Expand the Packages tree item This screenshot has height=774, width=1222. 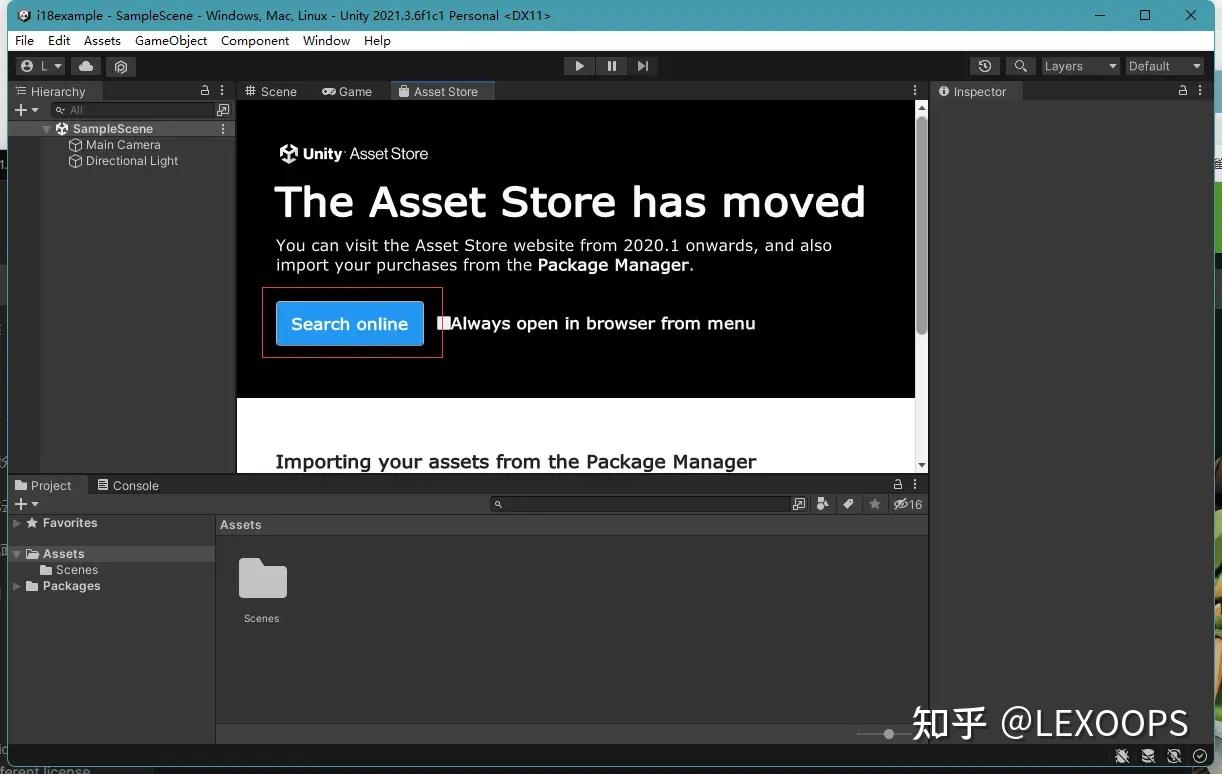coord(16,586)
